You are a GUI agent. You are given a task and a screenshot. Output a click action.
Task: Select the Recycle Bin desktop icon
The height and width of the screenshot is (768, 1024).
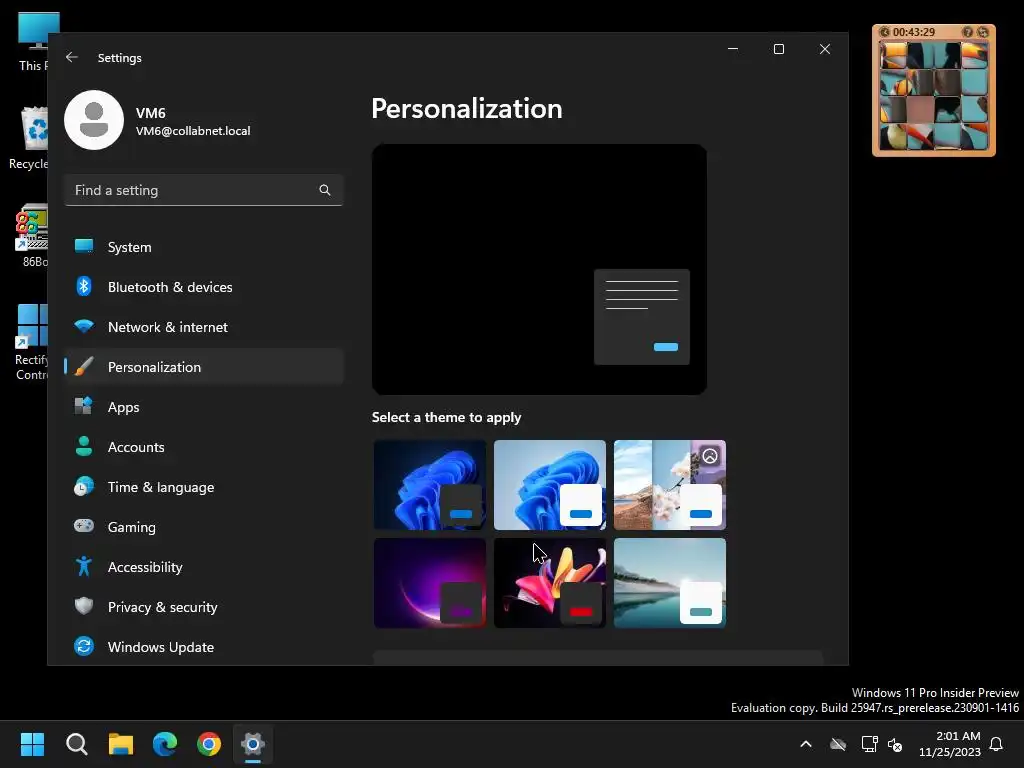pyautogui.click(x=29, y=138)
